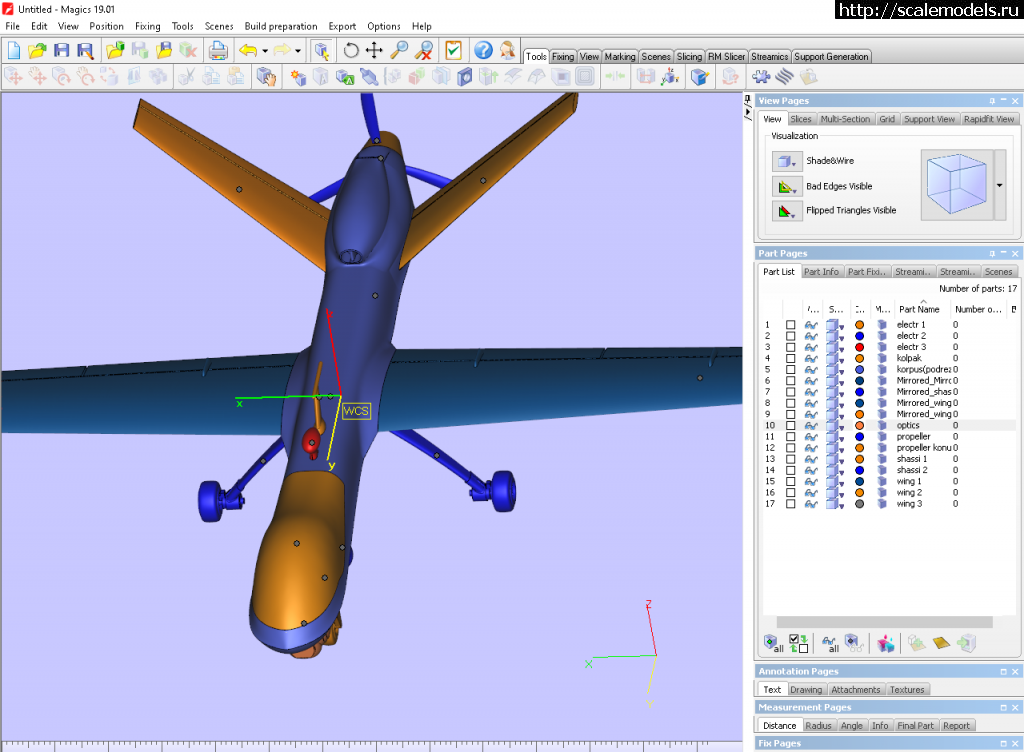Open the Undo history dropdown arrow
Viewport: 1024px width, 752px height.
tap(265, 50)
